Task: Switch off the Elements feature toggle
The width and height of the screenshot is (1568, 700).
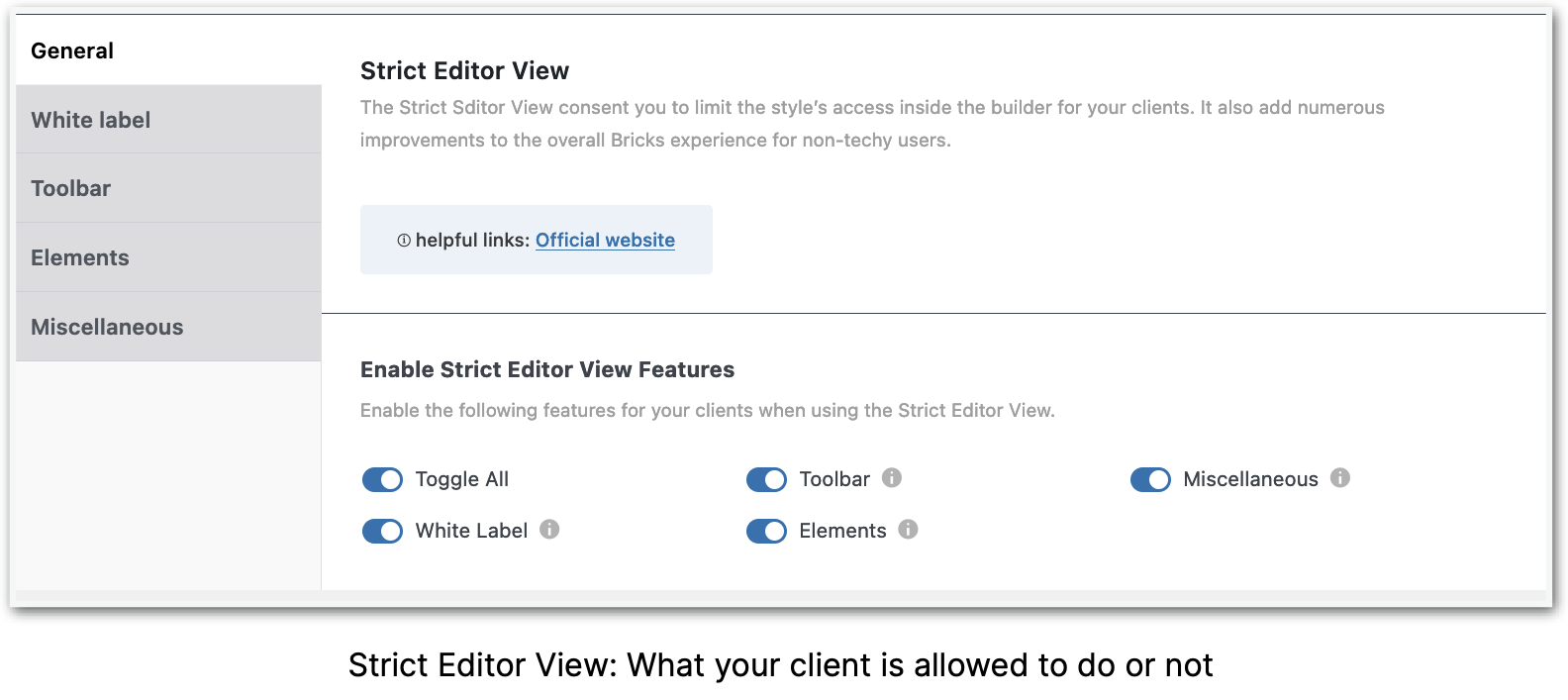Action: tap(766, 531)
